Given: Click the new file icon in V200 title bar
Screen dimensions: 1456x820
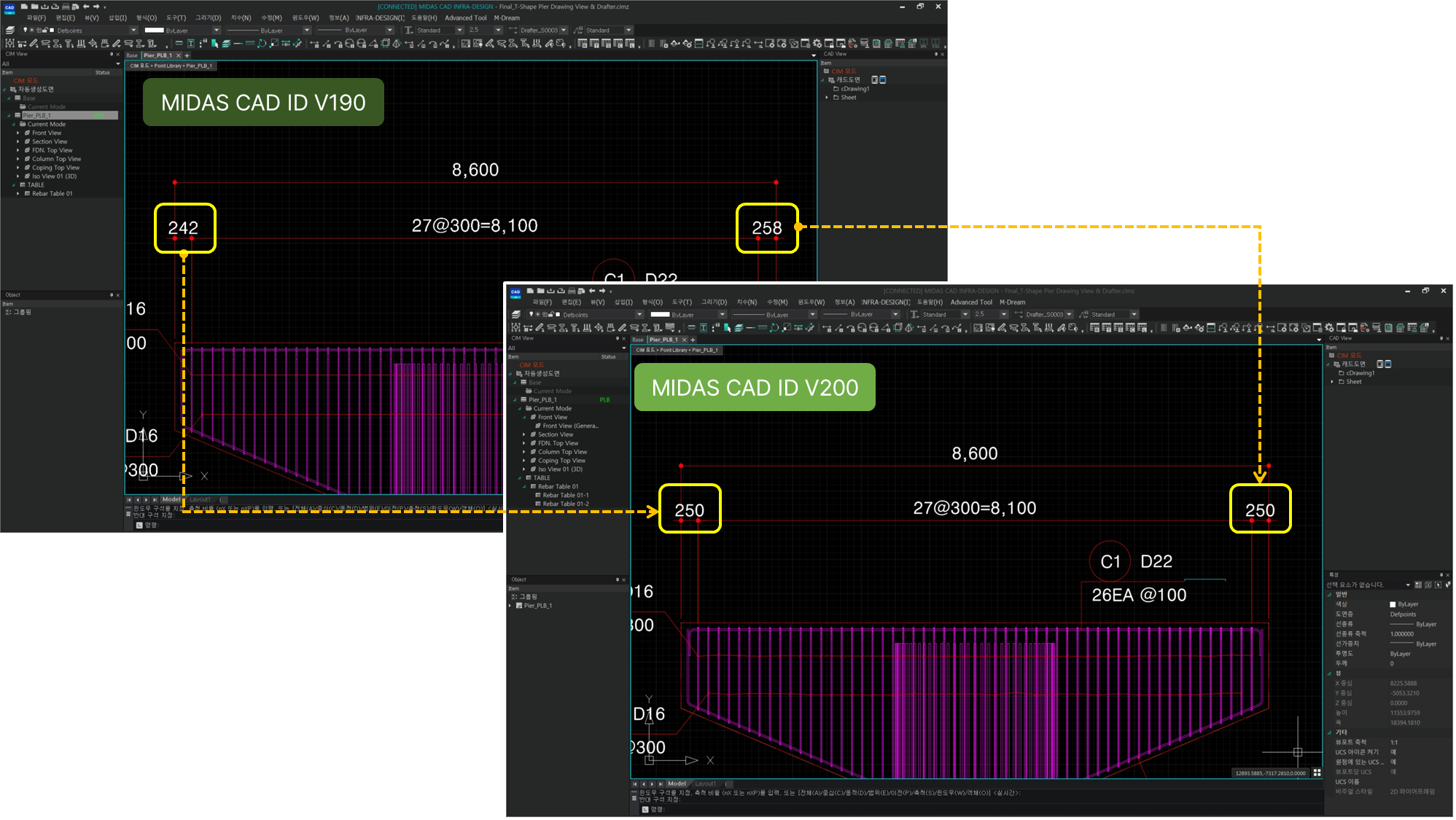Looking at the screenshot, I should [x=531, y=291].
